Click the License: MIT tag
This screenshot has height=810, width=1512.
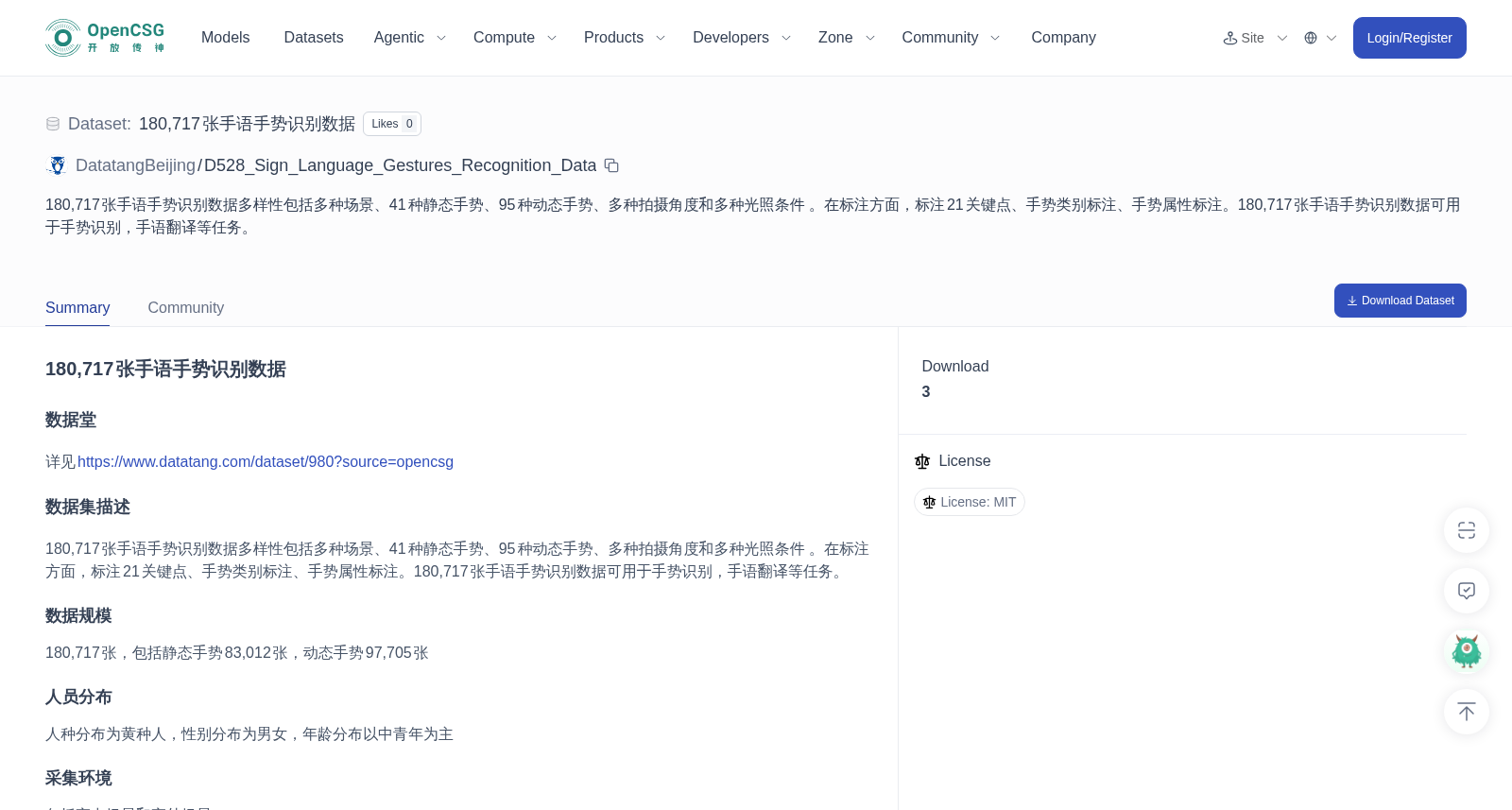pyautogui.click(x=970, y=502)
